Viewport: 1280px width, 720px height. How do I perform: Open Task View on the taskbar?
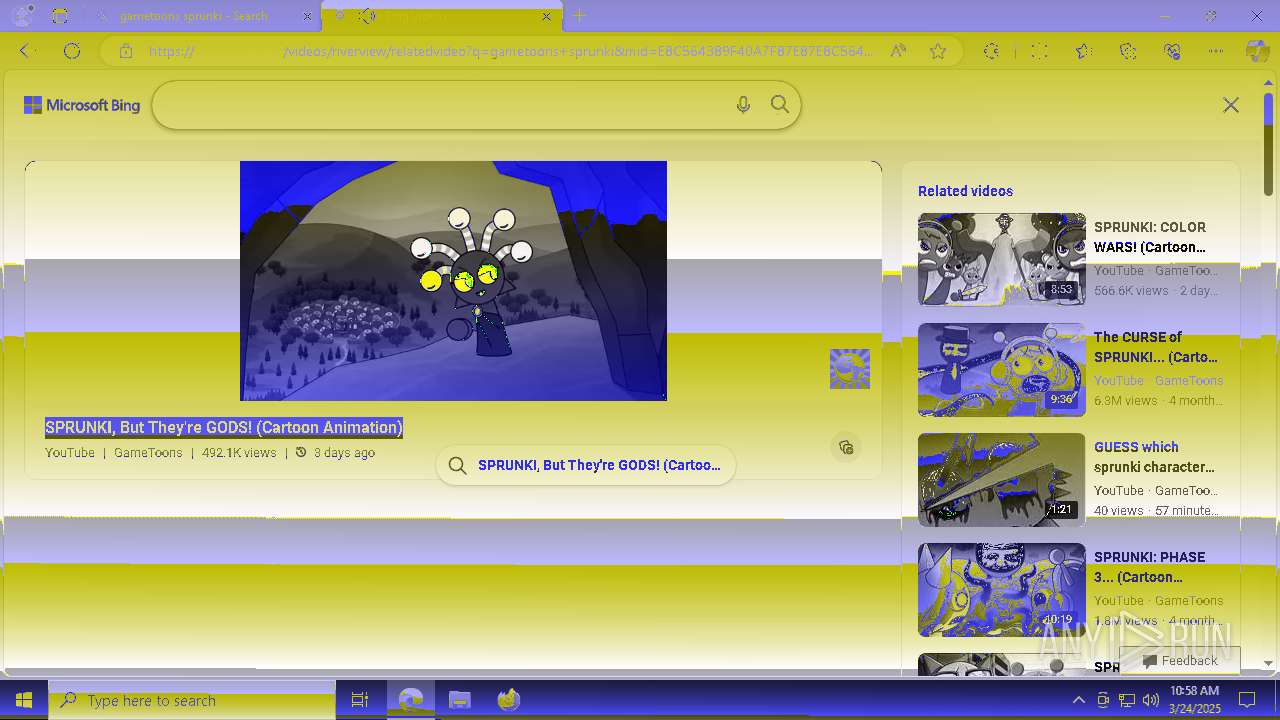pyautogui.click(x=360, y=700)
